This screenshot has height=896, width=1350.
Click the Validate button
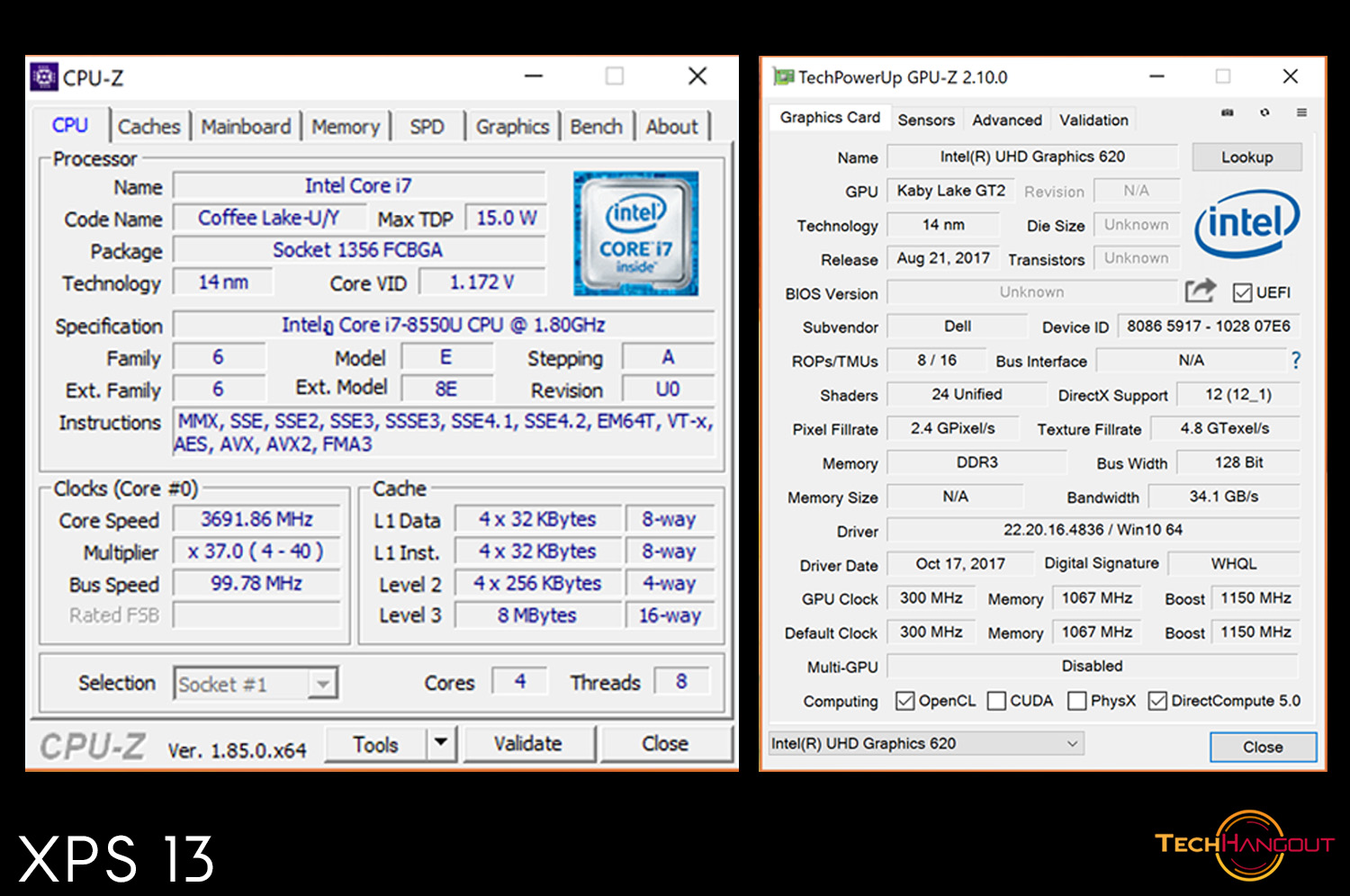point(527,743)
